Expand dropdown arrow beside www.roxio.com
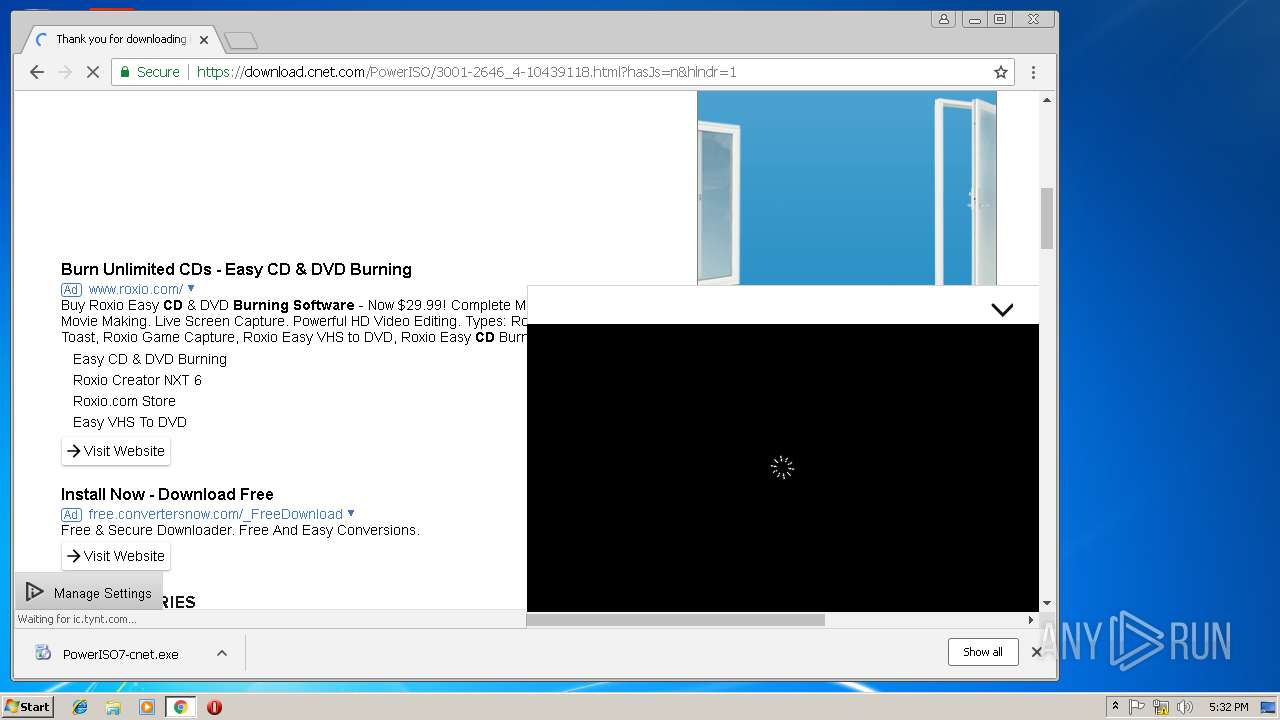The image size is (1280, 720). coord(191,288)
